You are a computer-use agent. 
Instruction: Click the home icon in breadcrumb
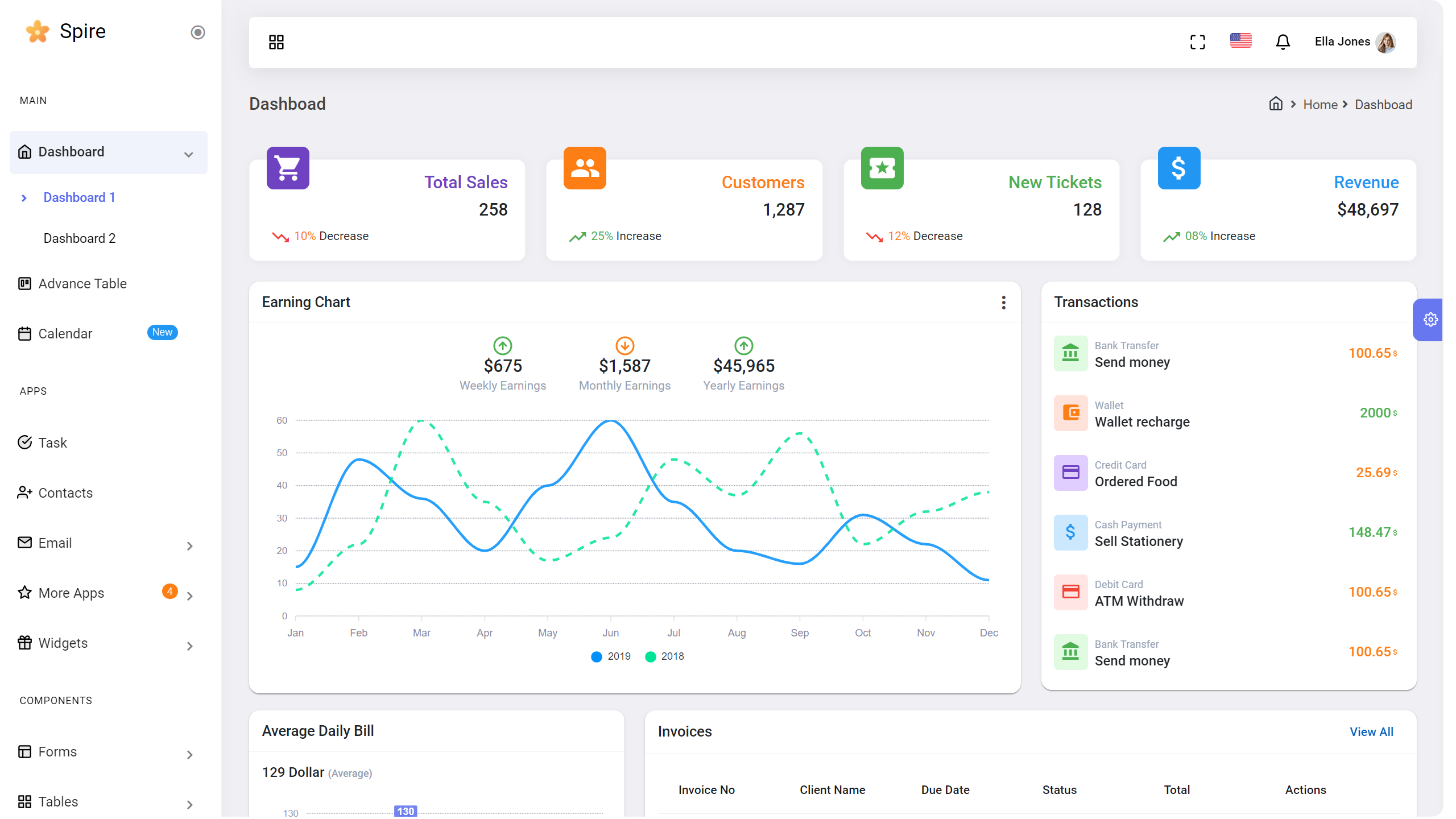pos(1276,104)
